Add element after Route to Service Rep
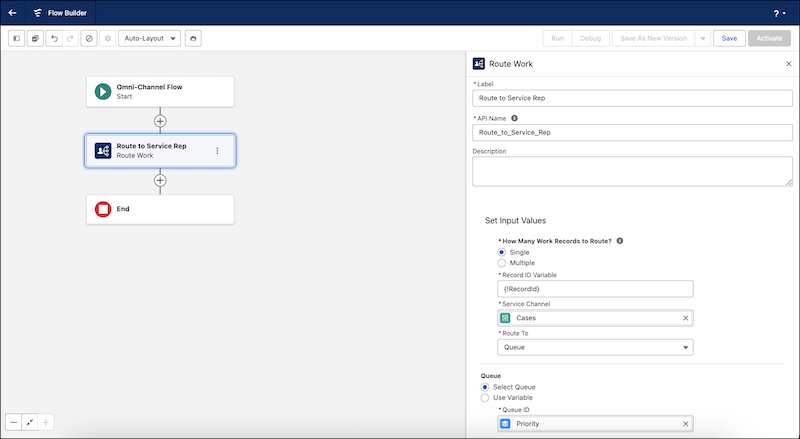Screen dimensions: 800x439 pyautogui.click(x=160, y=180)
